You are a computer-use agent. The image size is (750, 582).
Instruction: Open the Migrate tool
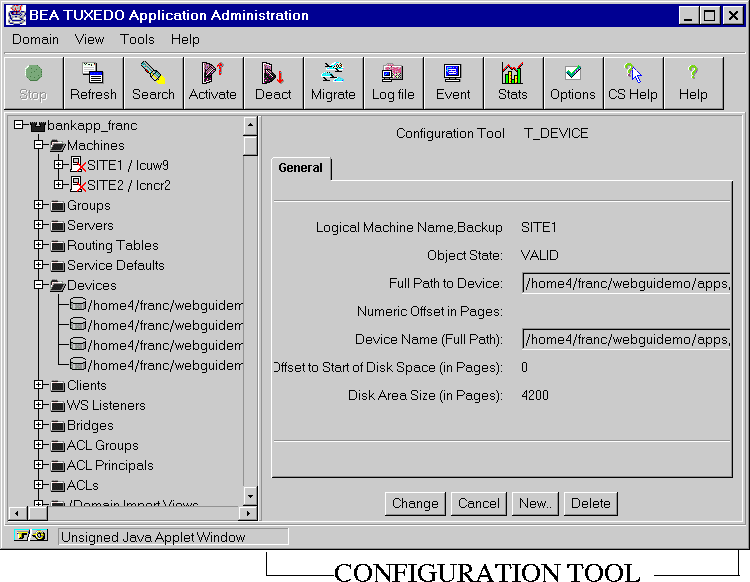[x=333, y=83]
